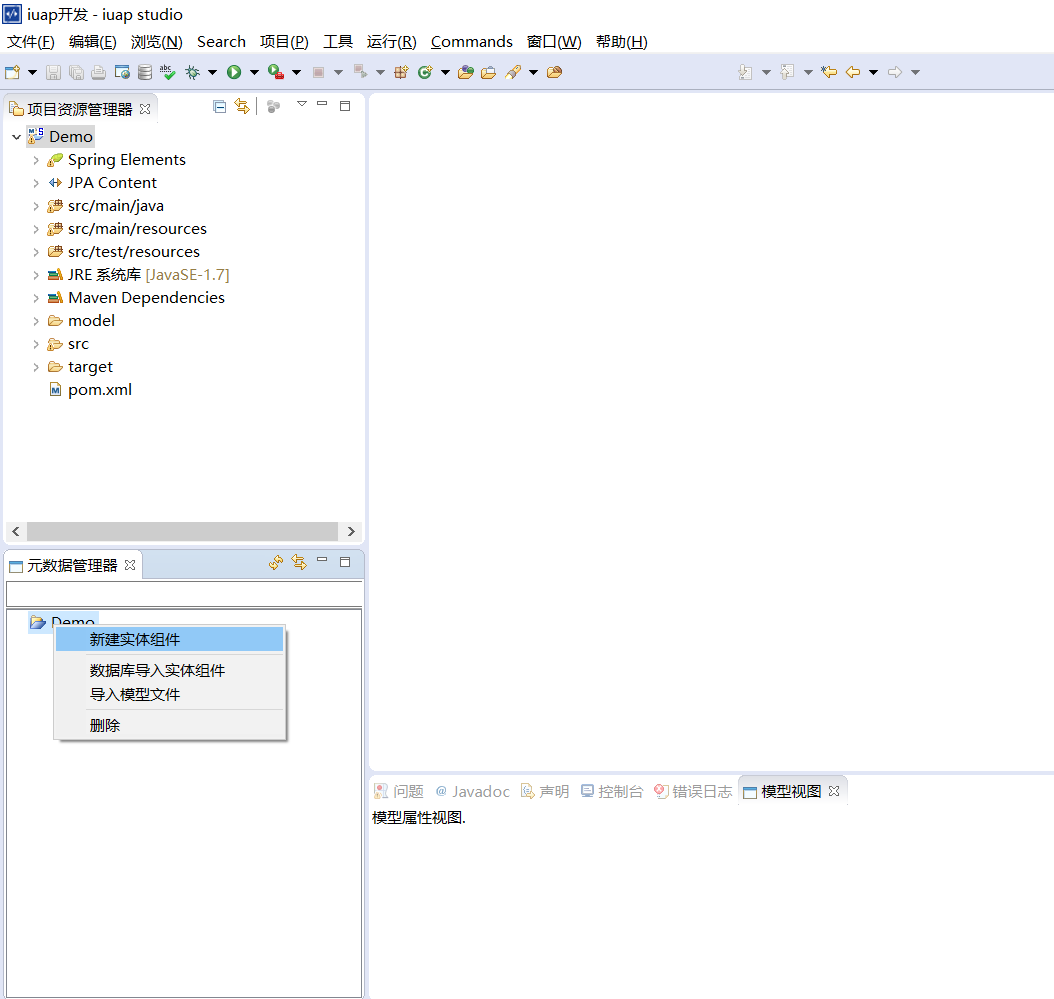Click the refresh icon in 元数据管理器 panel
This screenshot has height=999, width=1054.
click(x=276, y=563)
